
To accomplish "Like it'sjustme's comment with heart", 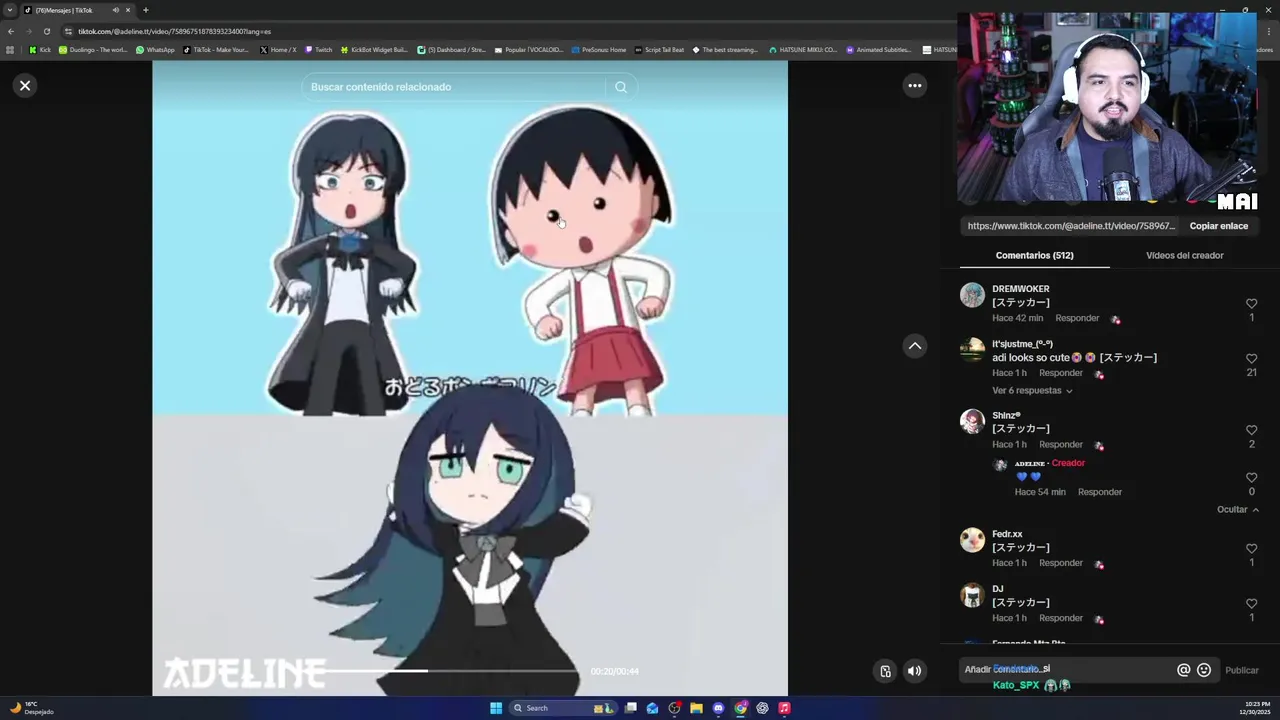I will 1251,358.
